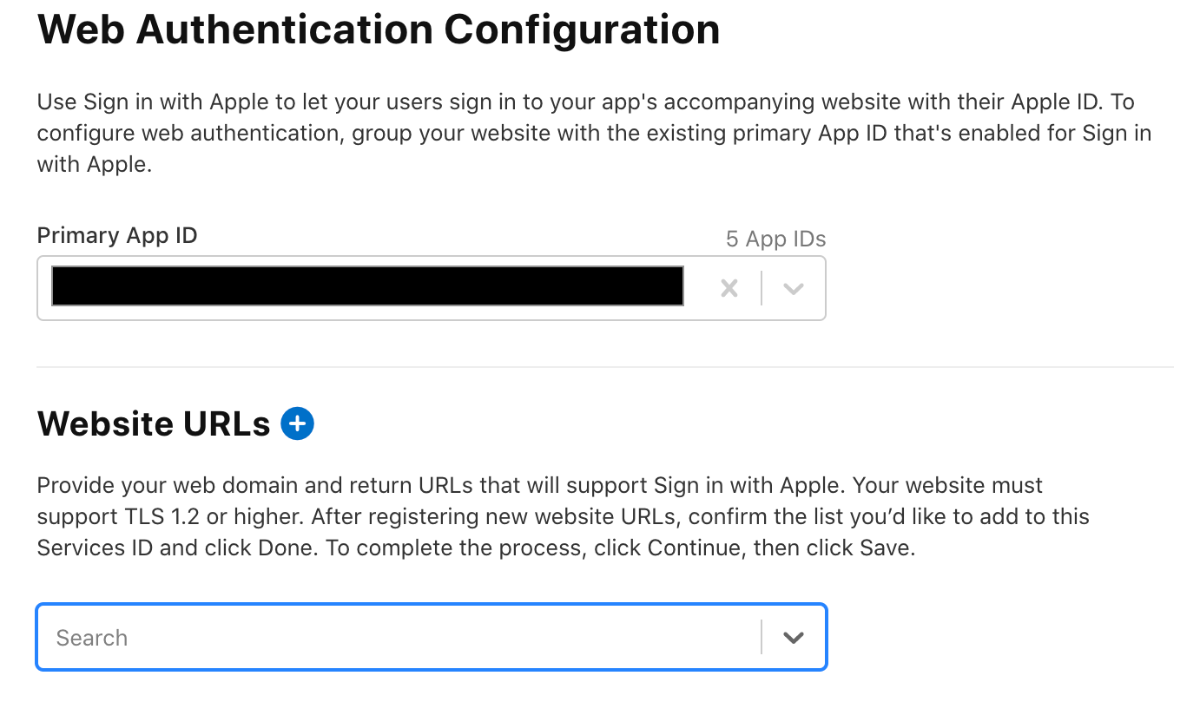Click the "5 App IDs" count text

point(775,239)
